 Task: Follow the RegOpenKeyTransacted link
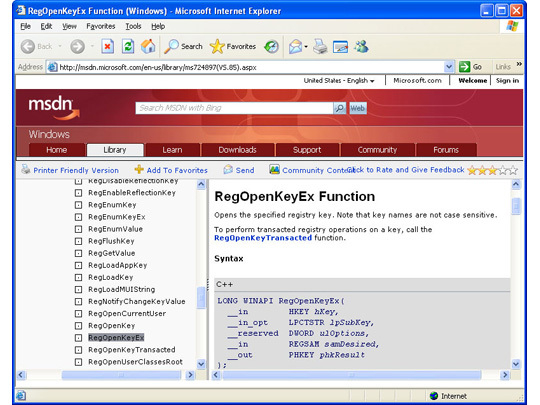point(263,238)
